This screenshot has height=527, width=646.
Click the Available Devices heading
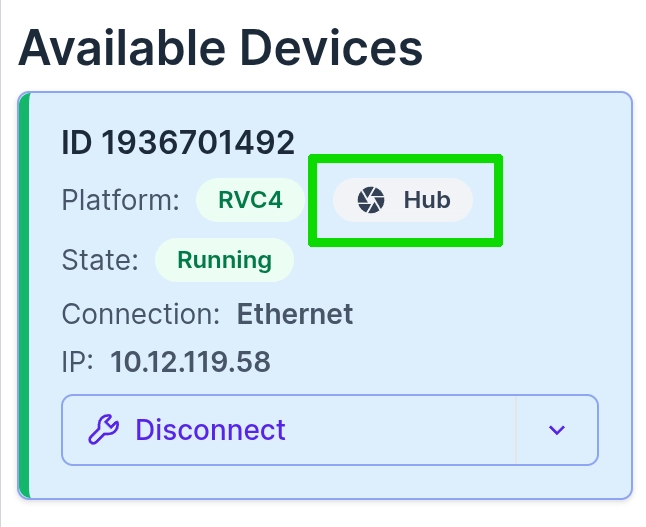point(220,47)
